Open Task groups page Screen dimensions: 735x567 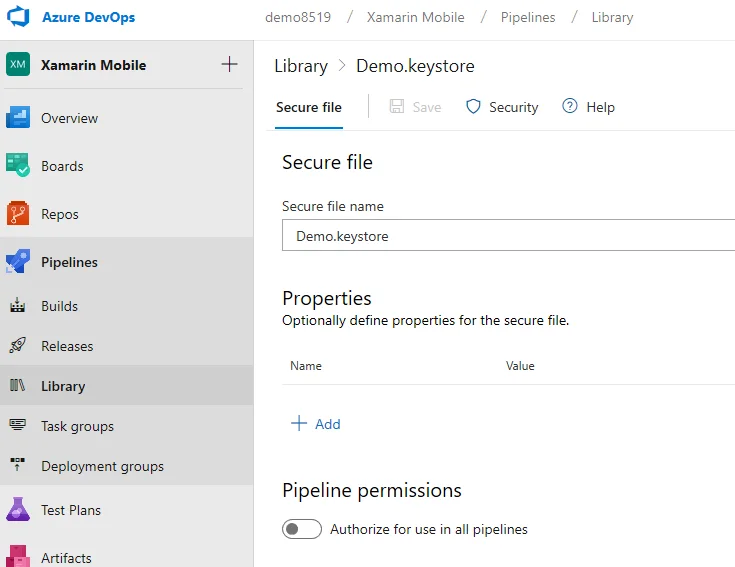click(77, 426)
